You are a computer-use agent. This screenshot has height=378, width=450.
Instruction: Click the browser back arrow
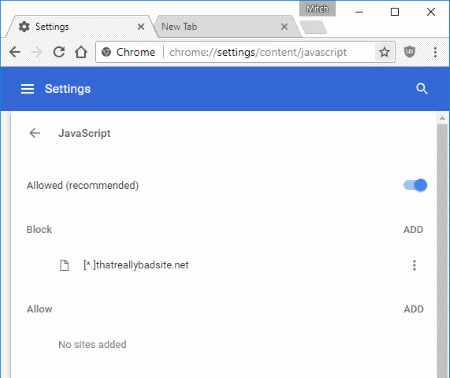[15, 52]
